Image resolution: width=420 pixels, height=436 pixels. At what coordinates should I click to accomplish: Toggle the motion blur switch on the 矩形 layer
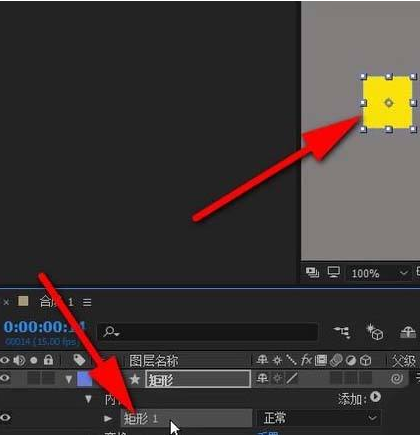coord(336,378)
